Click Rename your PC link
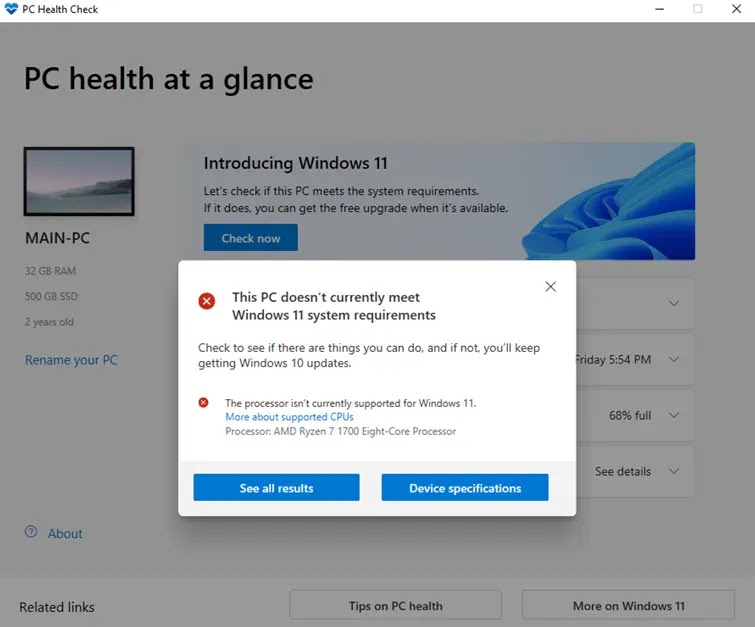 coord(71,360)
